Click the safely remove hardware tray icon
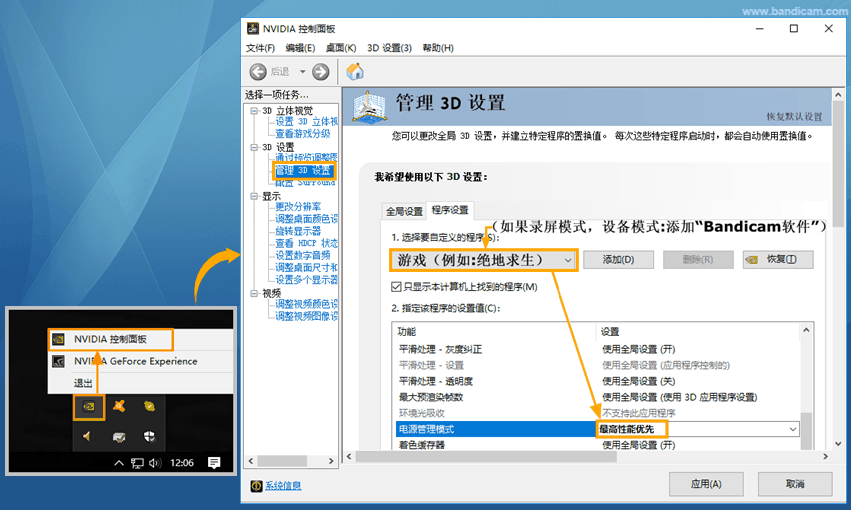Viewport: 851px width, 510px height. click(x=119, y=437)
